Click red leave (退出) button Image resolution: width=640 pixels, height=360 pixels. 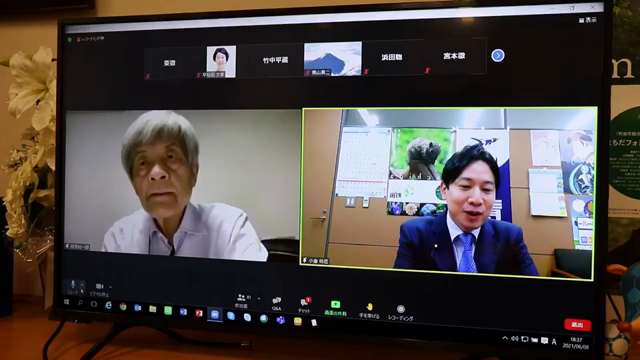click(x=578, y=325)
